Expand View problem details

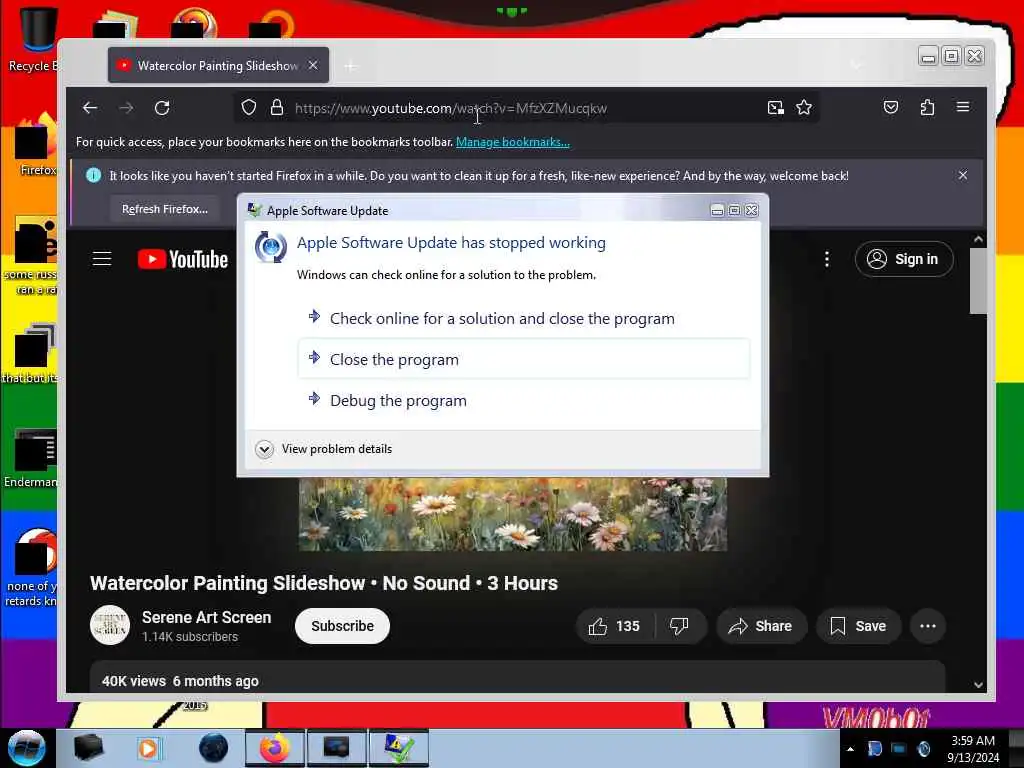pos(324,449)
